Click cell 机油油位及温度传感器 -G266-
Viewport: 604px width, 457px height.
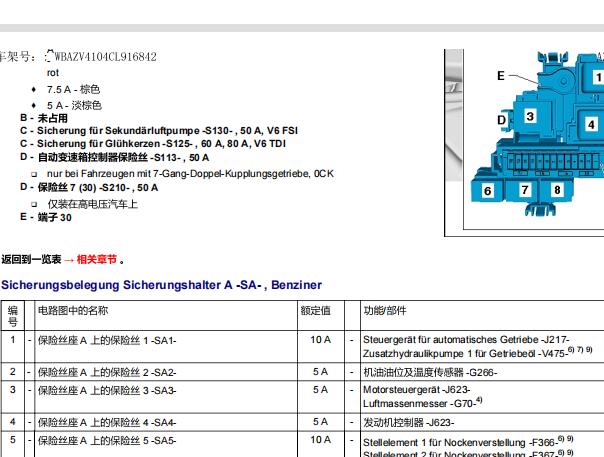430,372
